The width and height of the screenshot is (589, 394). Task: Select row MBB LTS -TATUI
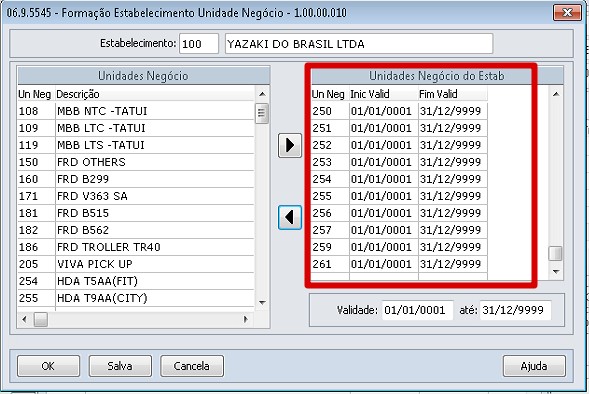(x=136, y=145)
